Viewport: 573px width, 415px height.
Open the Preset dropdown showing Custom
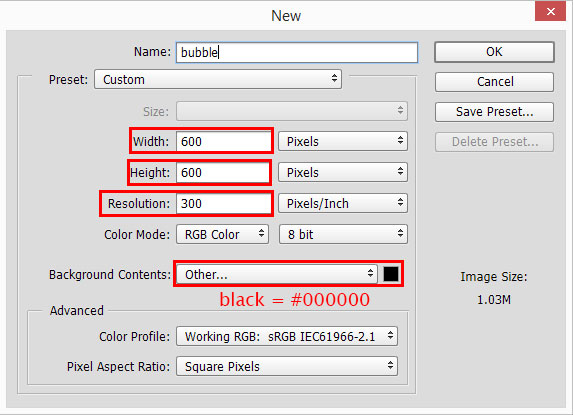tap(218, 79)
